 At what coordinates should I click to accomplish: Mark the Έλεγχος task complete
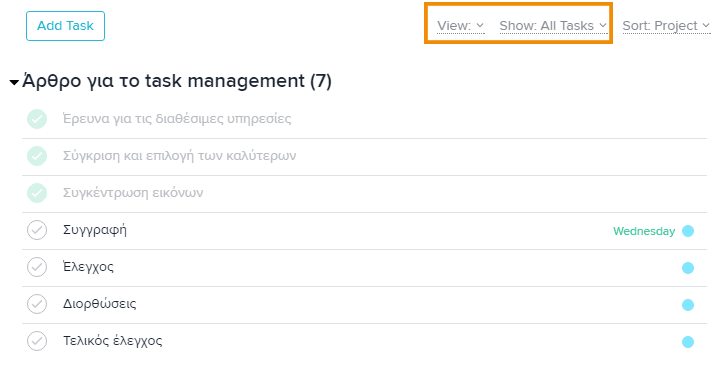point(37,267)
